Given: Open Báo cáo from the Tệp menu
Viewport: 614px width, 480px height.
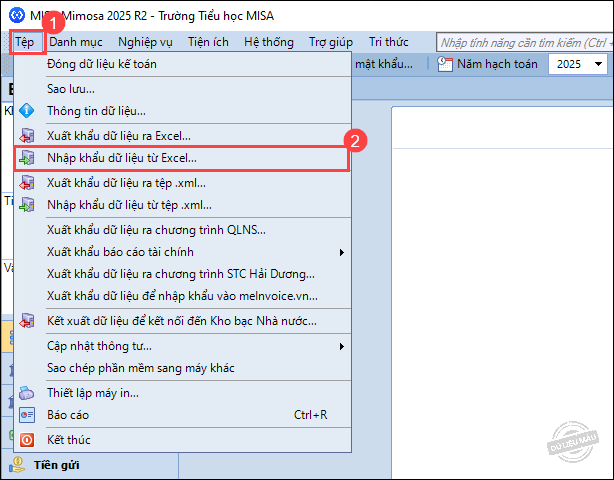Looking at the screenshot, I should click(182, 415).
